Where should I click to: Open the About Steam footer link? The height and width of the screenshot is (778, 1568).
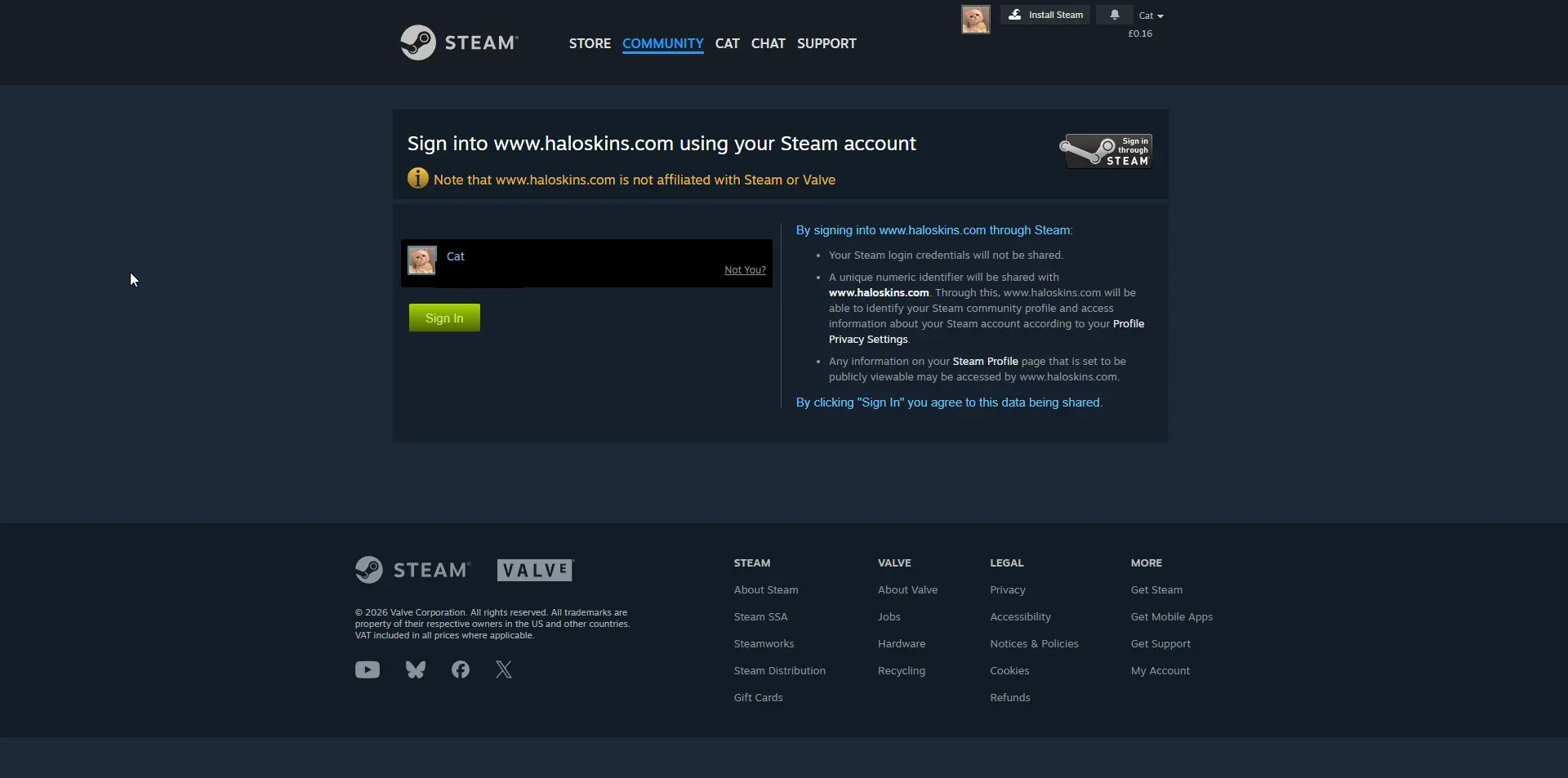pyautogui.click(x=766, y=589)
